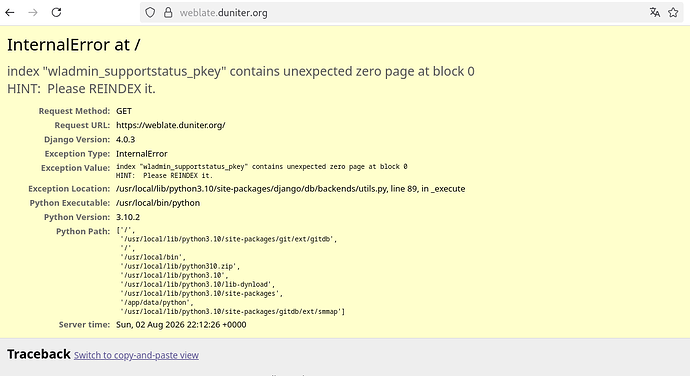Click the '/app/data/python' Python Path entry

pyautogui.click(x=157, y=302)
